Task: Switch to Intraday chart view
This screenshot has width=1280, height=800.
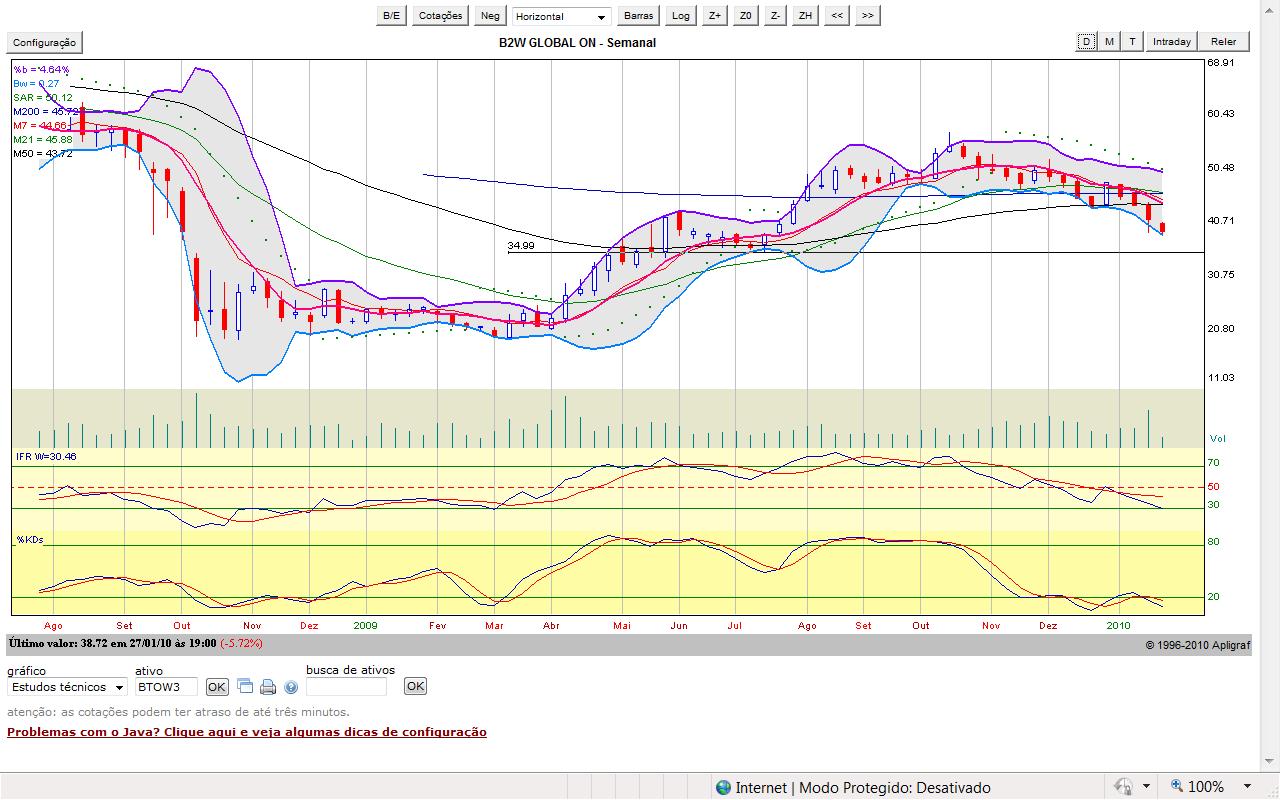Action: (x=1172, y=42)
